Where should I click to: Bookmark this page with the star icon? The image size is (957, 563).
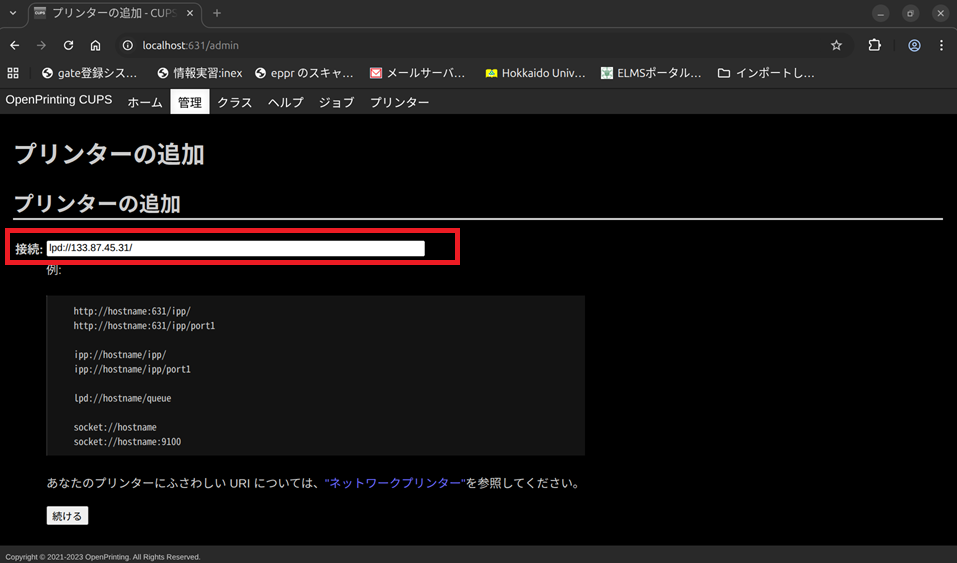tap(836, 45)
